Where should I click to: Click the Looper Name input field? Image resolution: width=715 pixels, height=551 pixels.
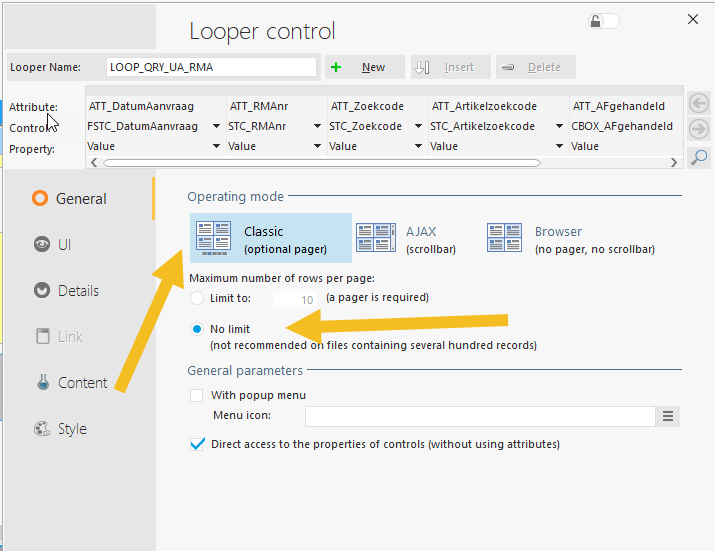pos(212,67)
